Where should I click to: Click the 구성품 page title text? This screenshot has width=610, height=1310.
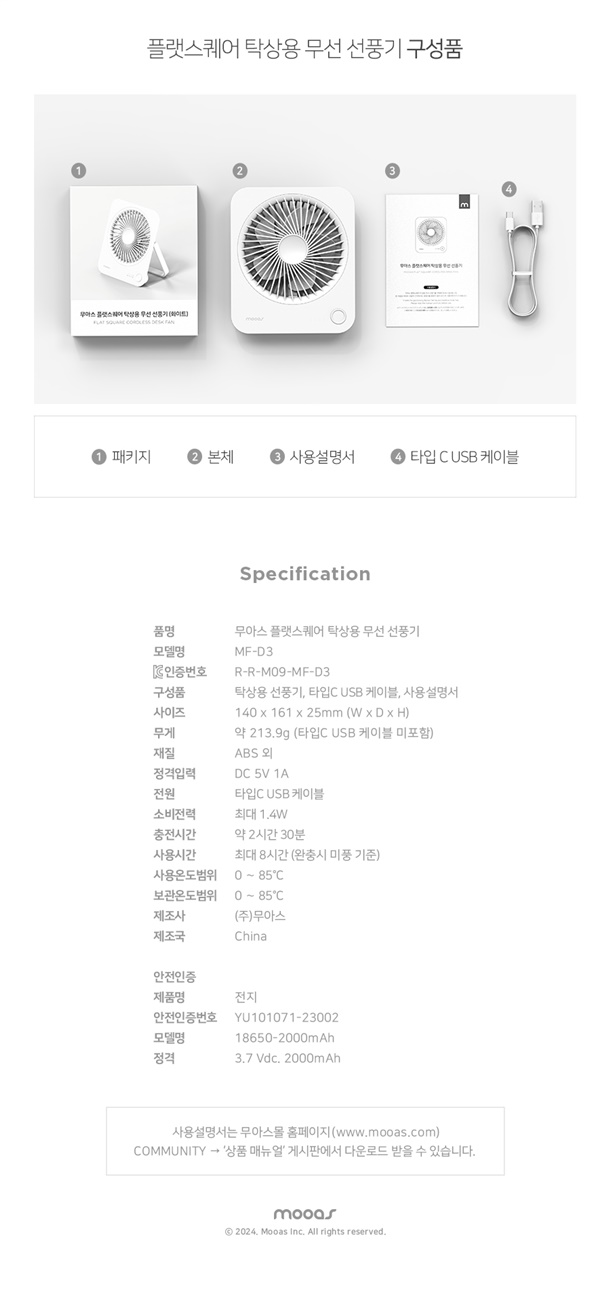pos(435,49)
